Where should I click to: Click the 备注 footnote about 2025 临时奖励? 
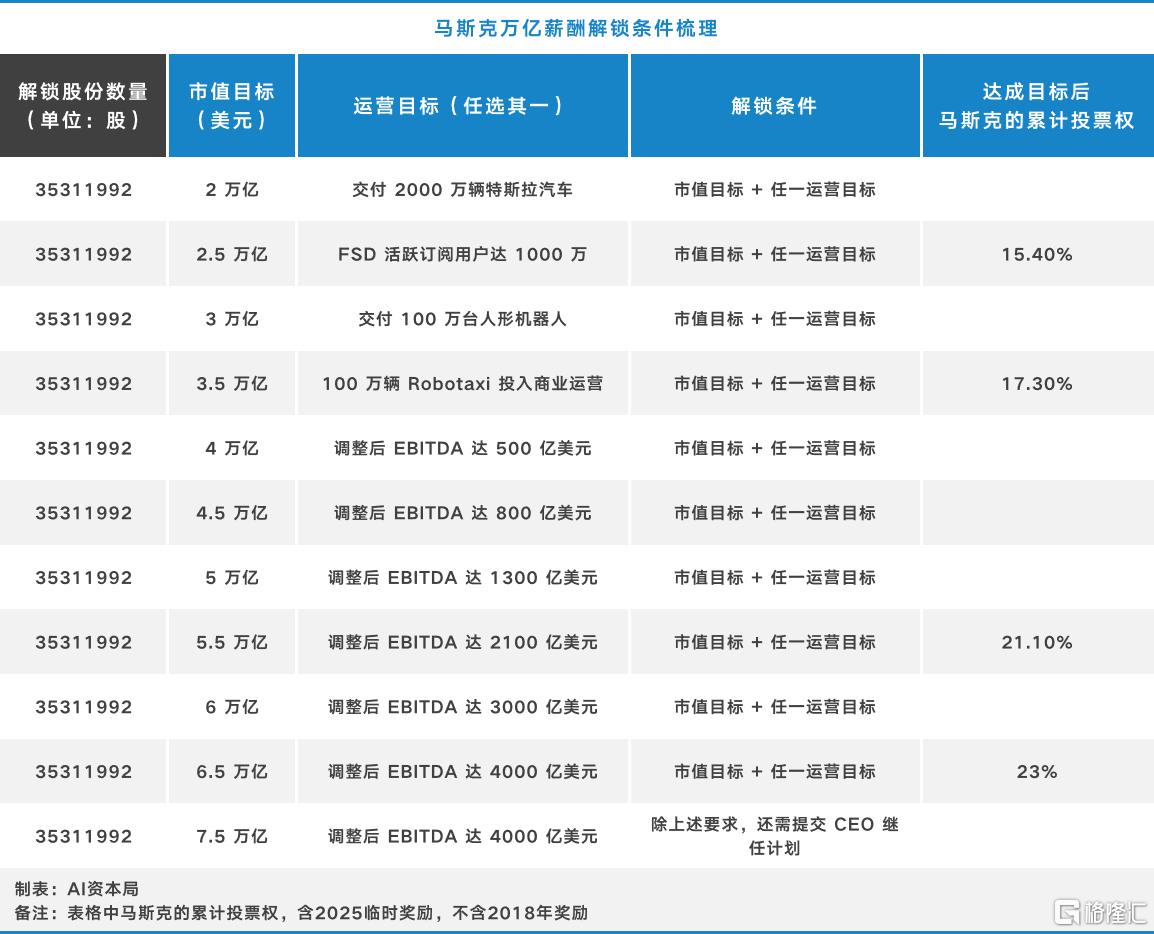coord(301,912)
